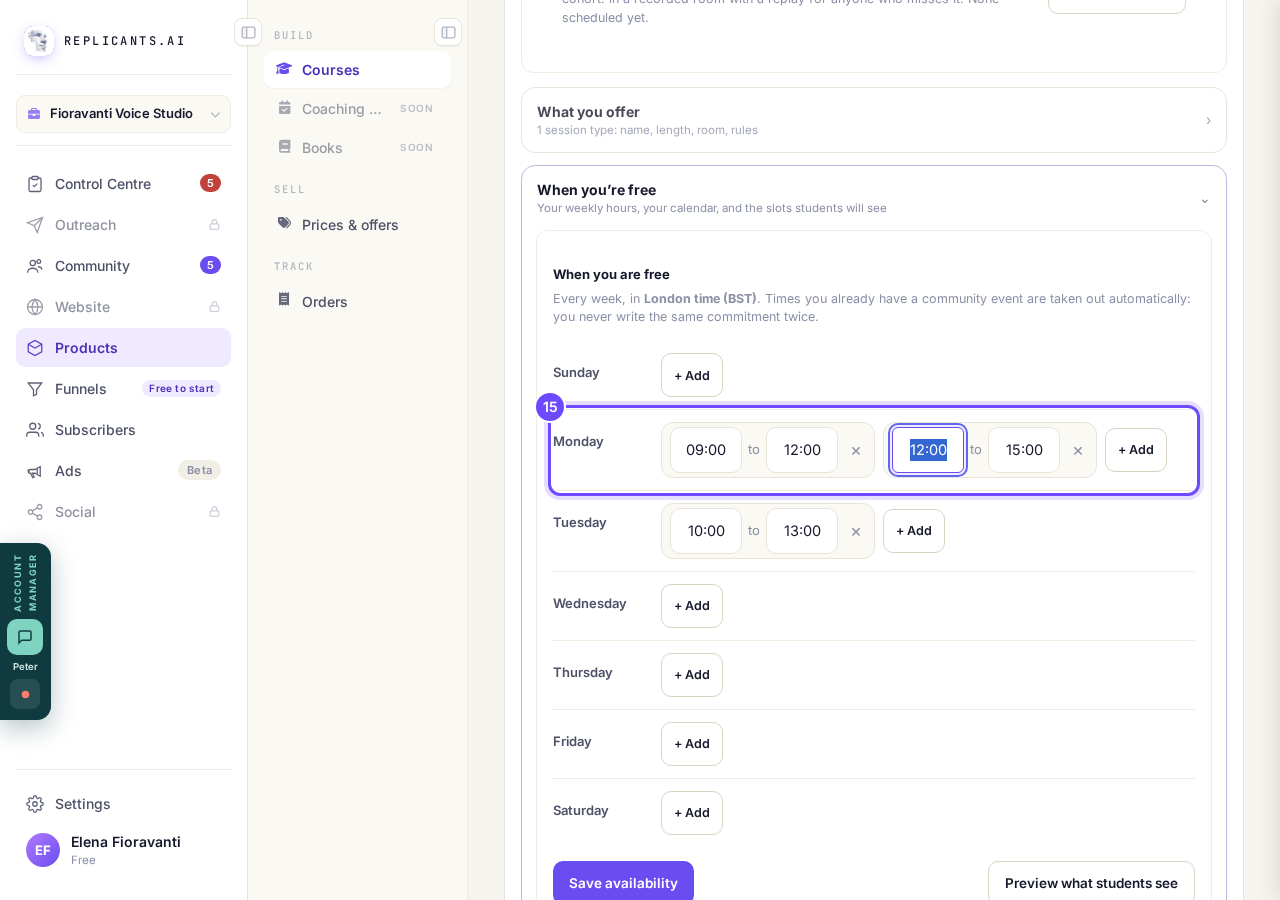Image resolution: width=1280 pixels, height=900 pixels.
Task: Open Orders under Track
Action: [x=357, y=302]
